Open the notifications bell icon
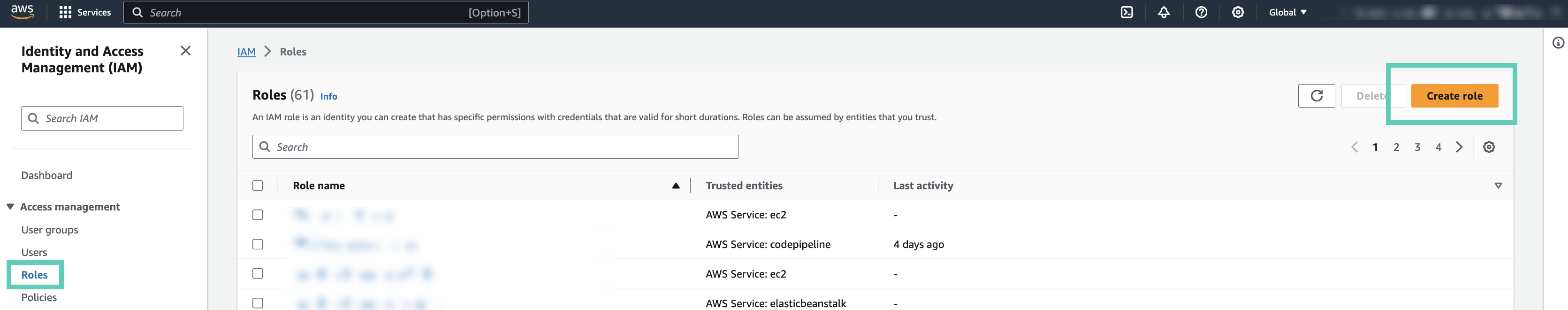 (1164, 12)
